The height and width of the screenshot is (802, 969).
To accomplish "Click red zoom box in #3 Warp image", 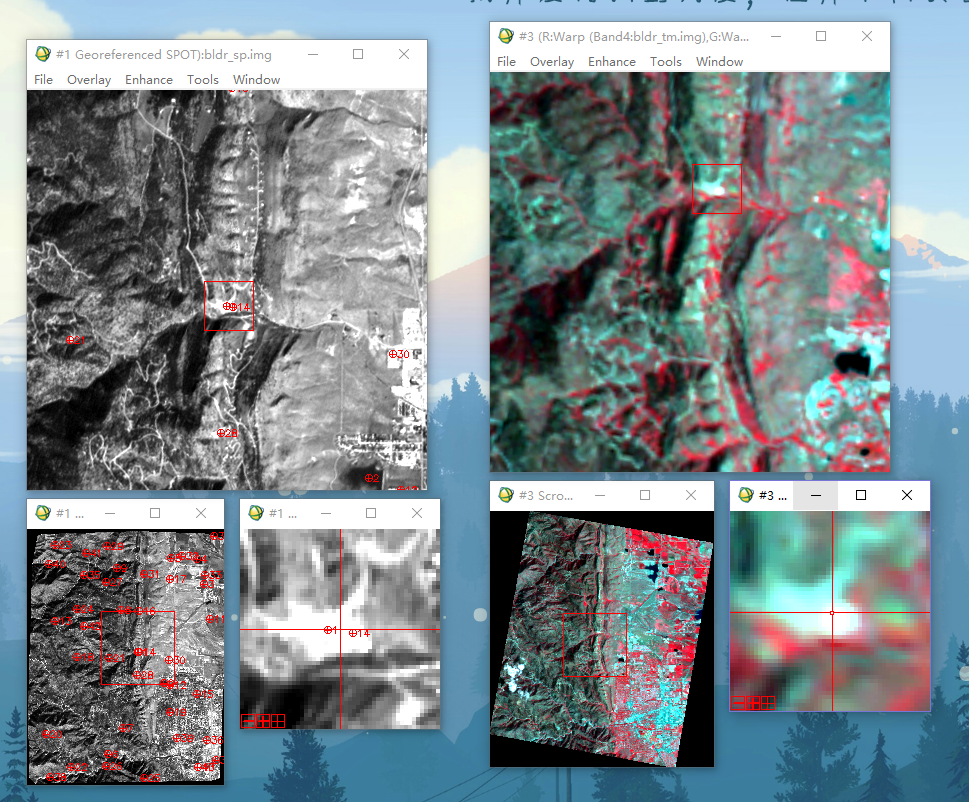I will pyautogui.click(x=717, y=189).
